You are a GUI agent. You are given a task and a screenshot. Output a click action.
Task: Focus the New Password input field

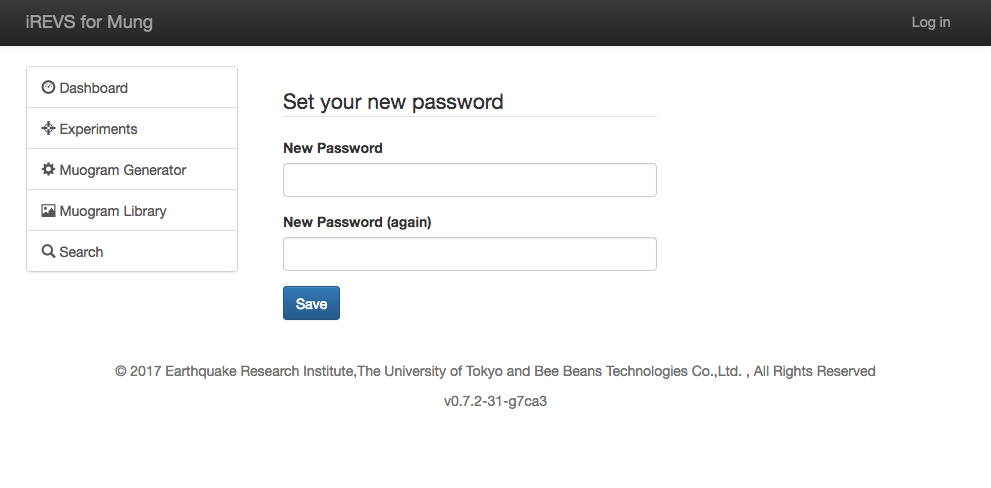[470, 180]
